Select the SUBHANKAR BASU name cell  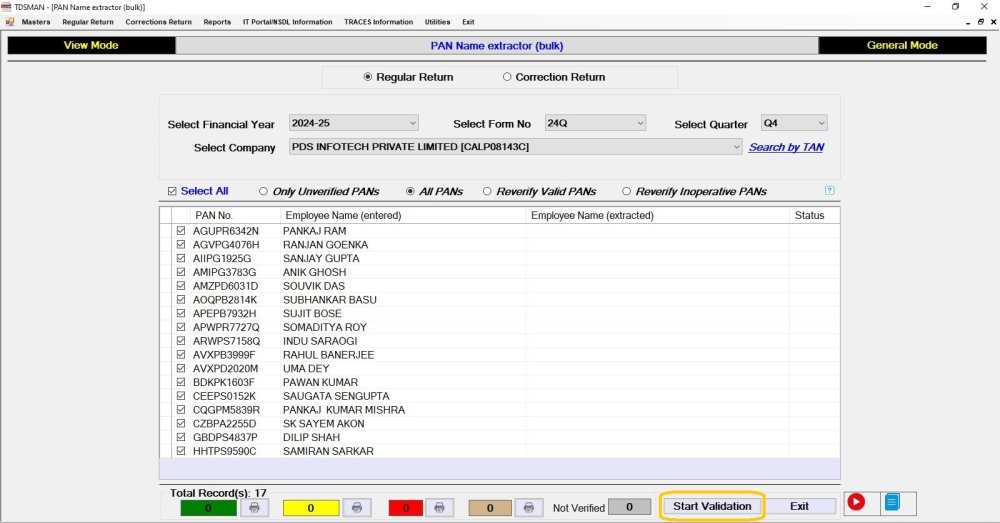point(403,300)
